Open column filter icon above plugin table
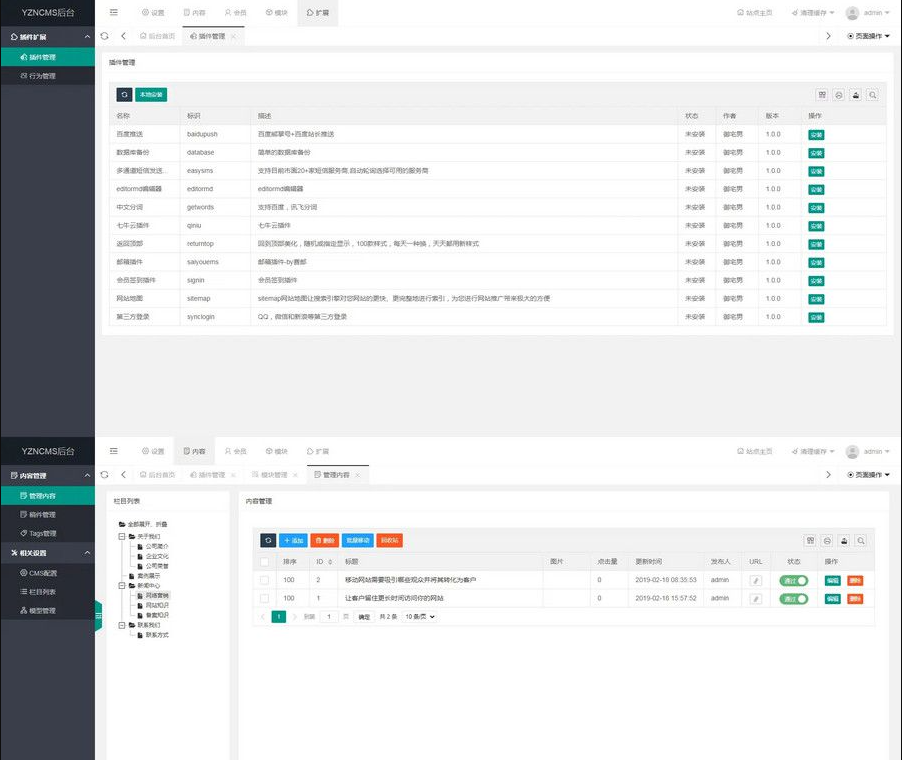902x760 pixels. point(822,95)
